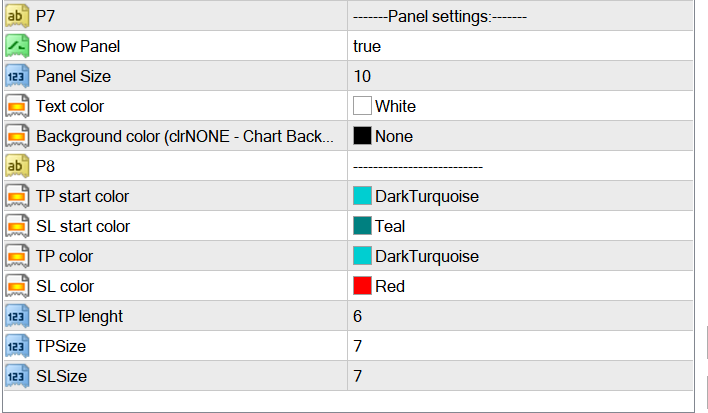Click the TP start color turquoise swatch
The height and width of the screenshot is (413, 708).
(362, 196)
